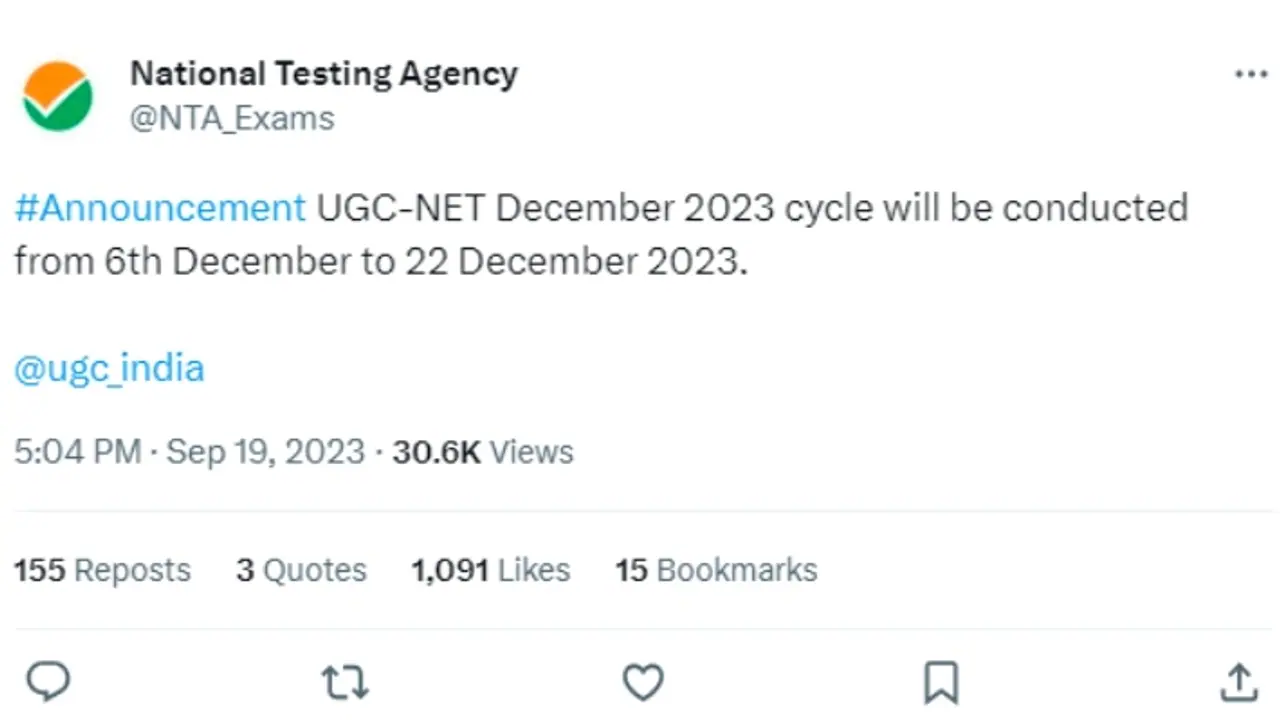Expand repost options with retweet arrows
This screenshot has height=720, width=1280.
(344, 681)
